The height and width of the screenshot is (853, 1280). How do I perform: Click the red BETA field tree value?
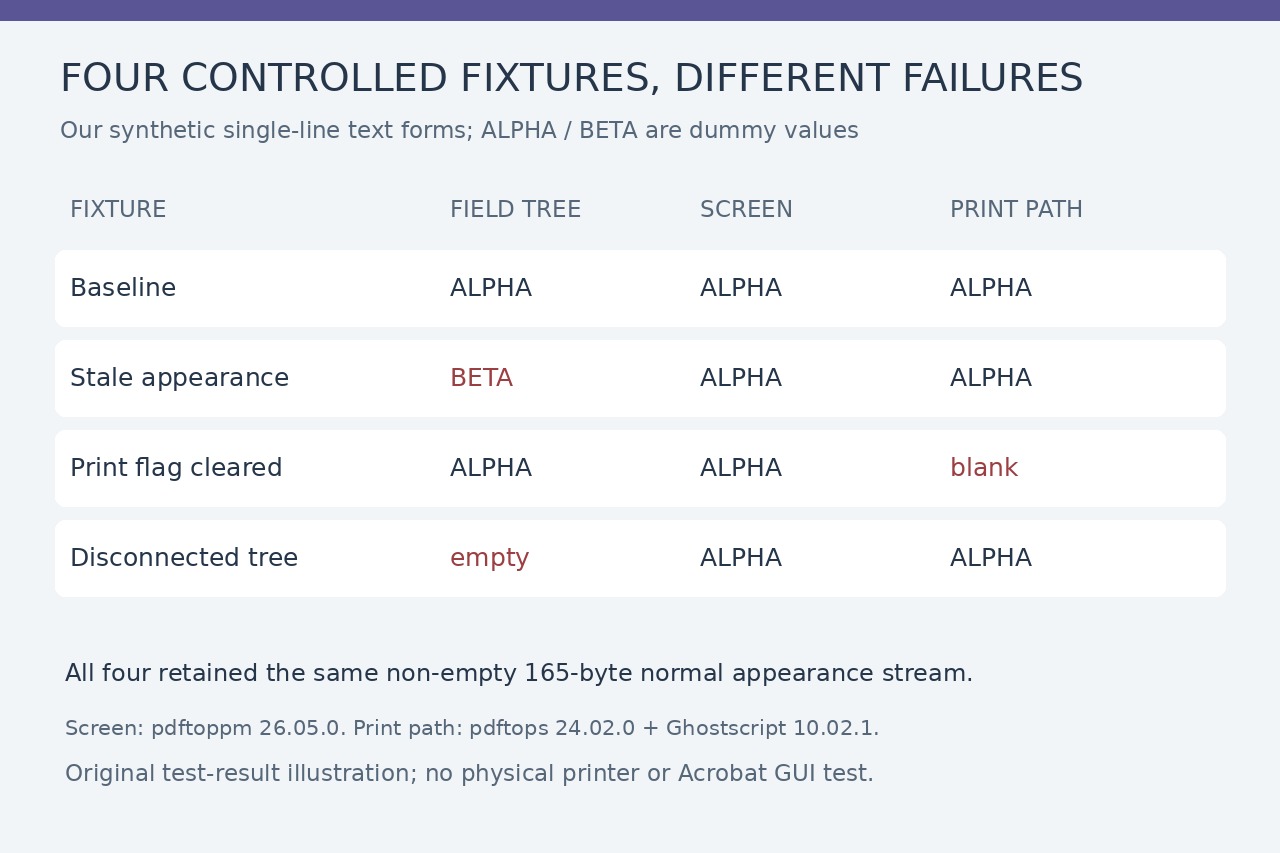tap(481, 378)
